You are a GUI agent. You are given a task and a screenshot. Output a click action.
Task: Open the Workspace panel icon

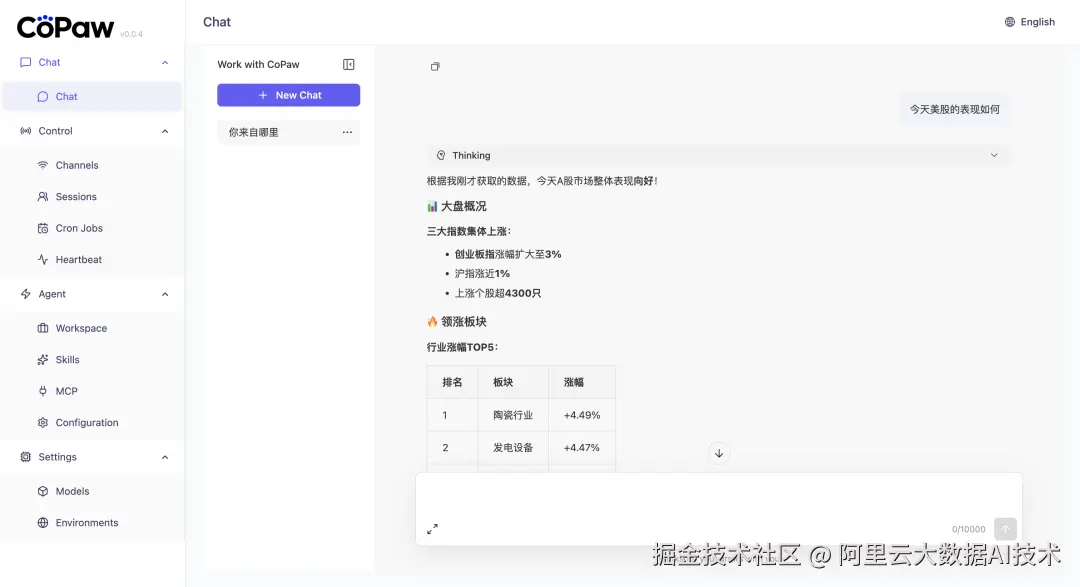click(x=43, y=328)
